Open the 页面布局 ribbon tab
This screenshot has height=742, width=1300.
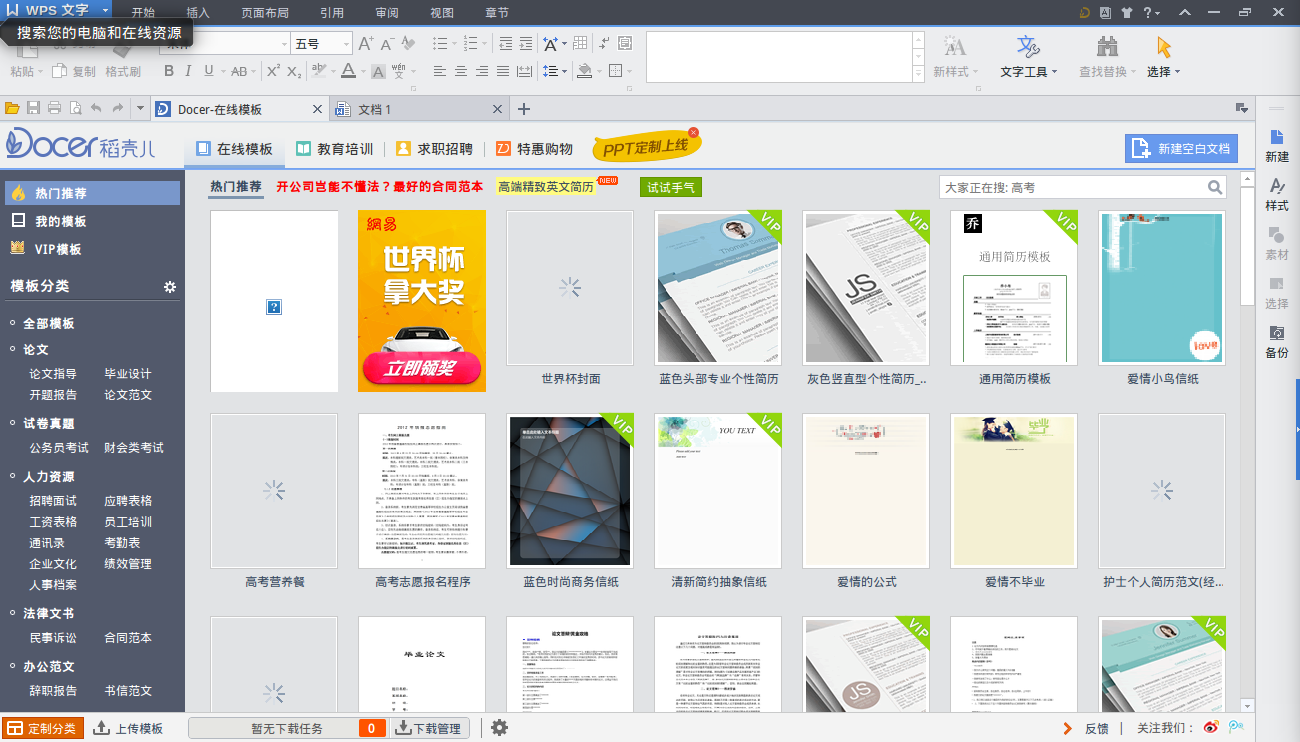[x=265, y=13]
